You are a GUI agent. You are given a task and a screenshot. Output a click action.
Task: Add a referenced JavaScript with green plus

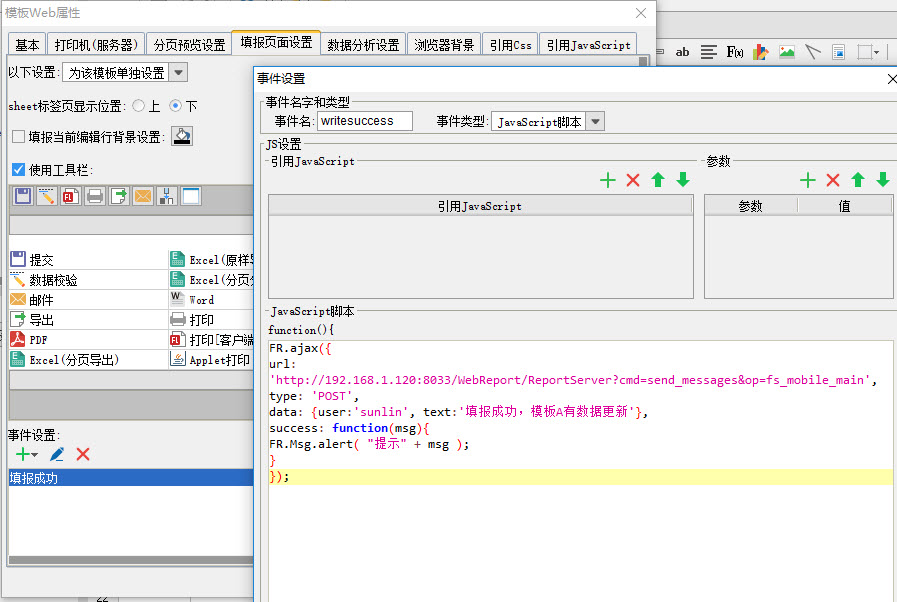(608, 180)
